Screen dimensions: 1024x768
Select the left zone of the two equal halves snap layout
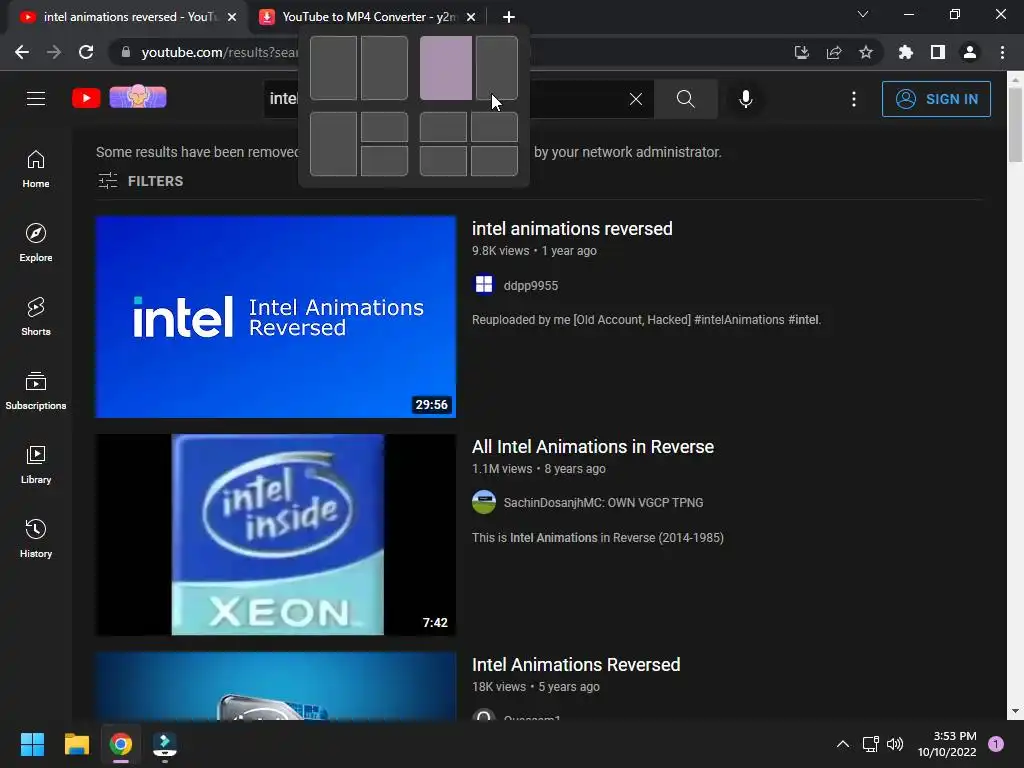(x=333, y=68)
